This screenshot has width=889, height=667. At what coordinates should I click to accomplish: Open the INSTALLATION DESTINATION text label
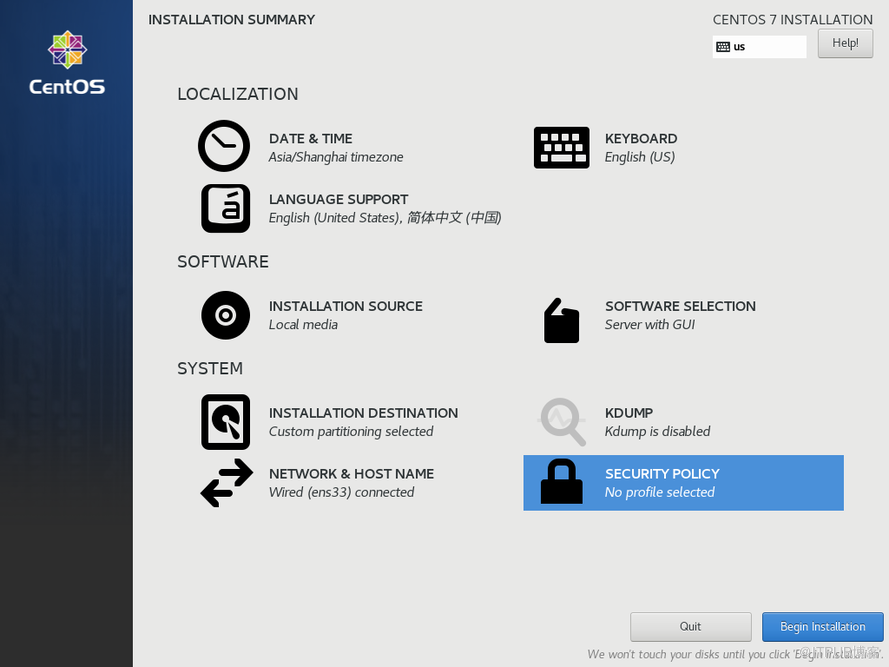click(x=363, y=413)
